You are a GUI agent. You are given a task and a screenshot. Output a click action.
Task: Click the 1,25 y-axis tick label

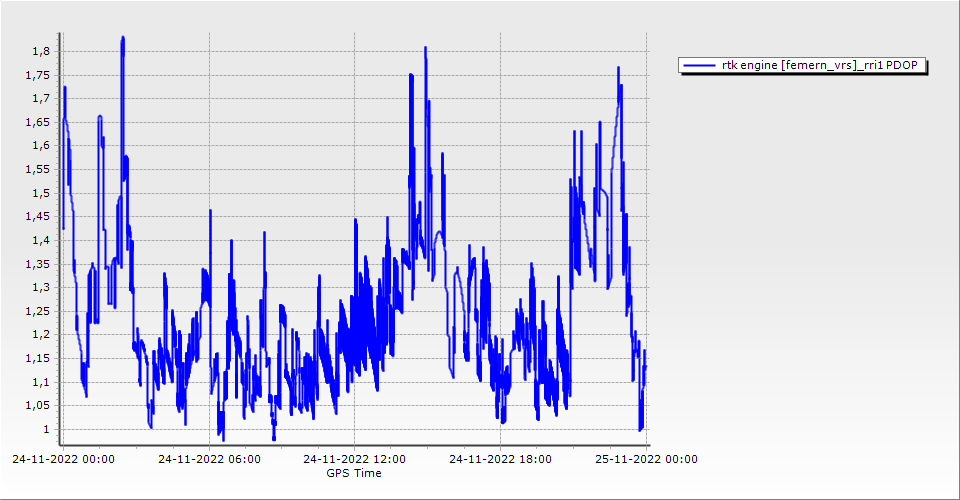[38, 311]
